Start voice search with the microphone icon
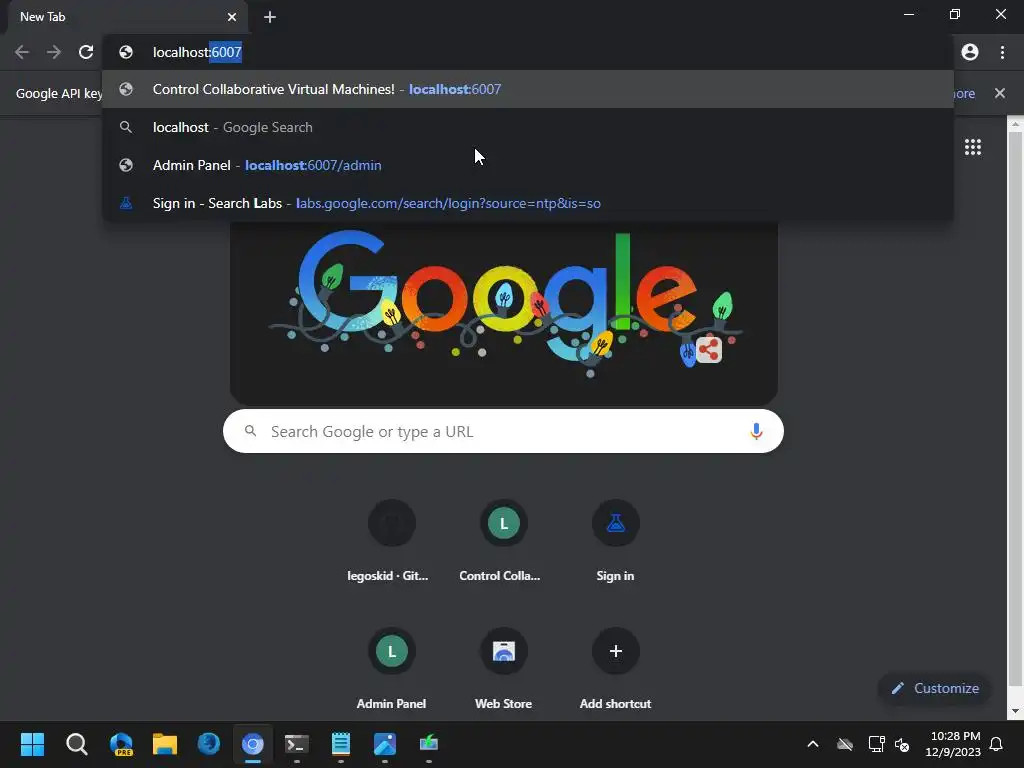This screenshot has width=1024, height=768. click(x=756, y=431)
